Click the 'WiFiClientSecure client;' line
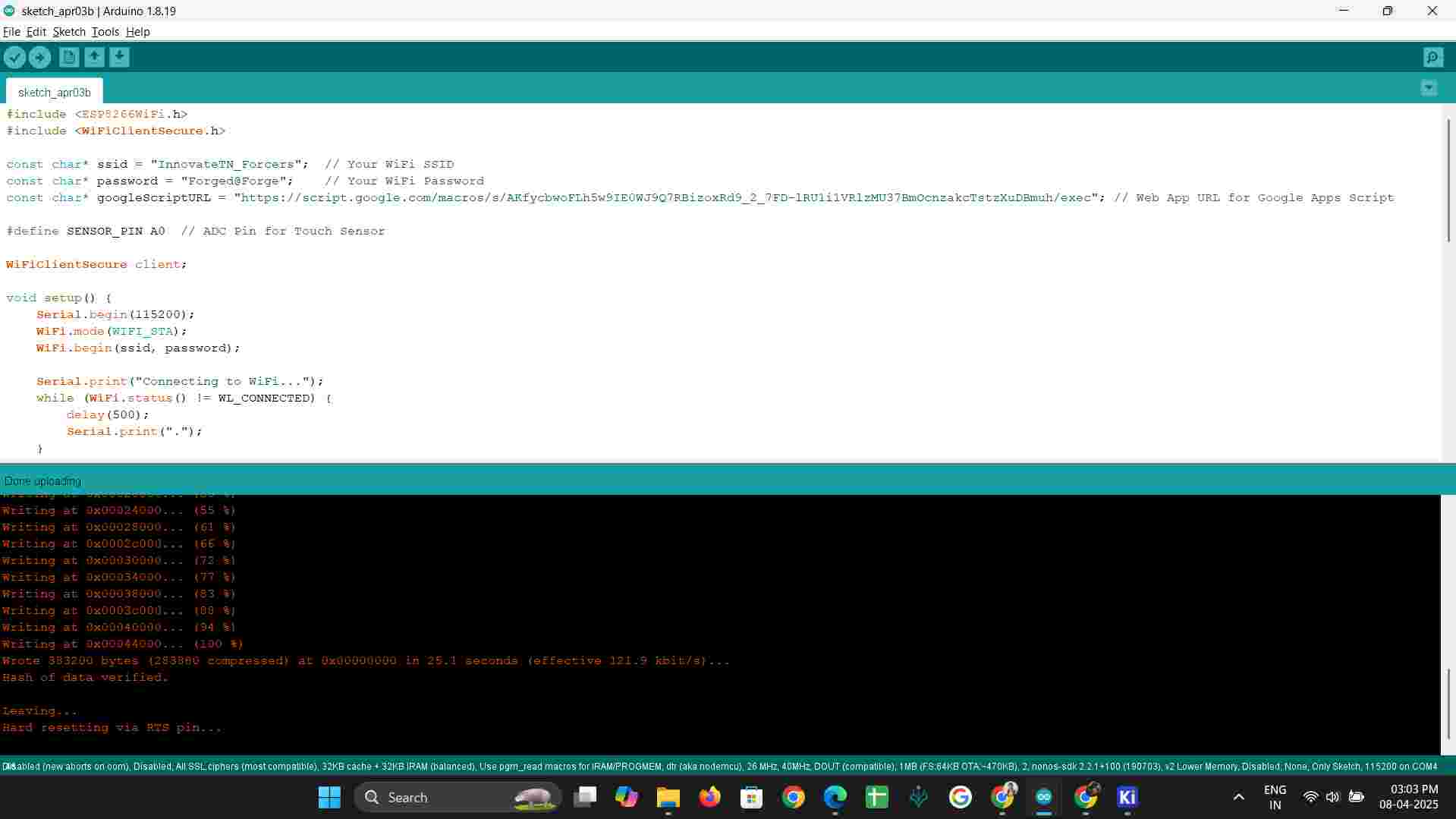The height and width of the screenshot is (819, 1456). click(96, 264)
